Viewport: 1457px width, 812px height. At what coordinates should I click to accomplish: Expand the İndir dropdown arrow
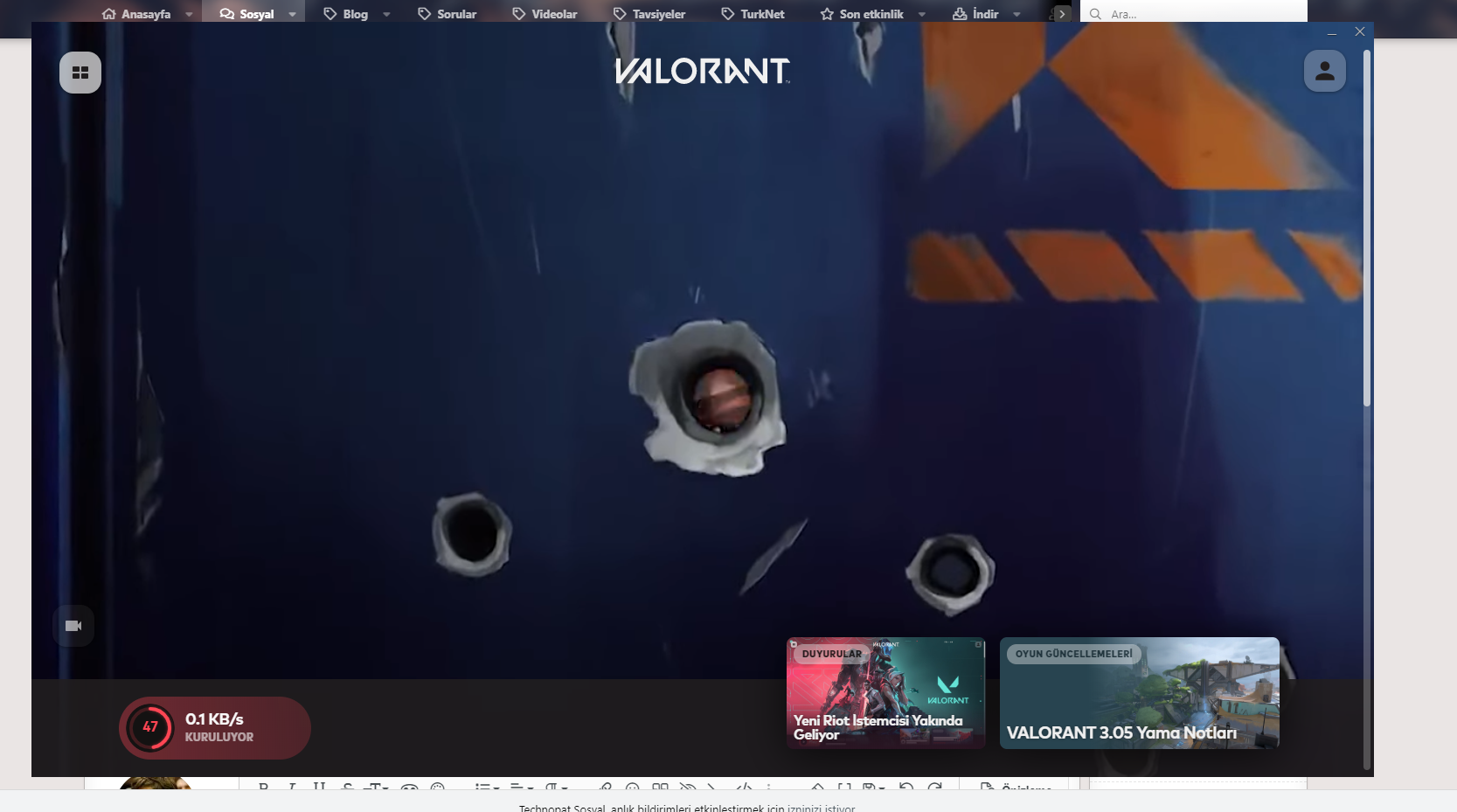coord(1016,14)
